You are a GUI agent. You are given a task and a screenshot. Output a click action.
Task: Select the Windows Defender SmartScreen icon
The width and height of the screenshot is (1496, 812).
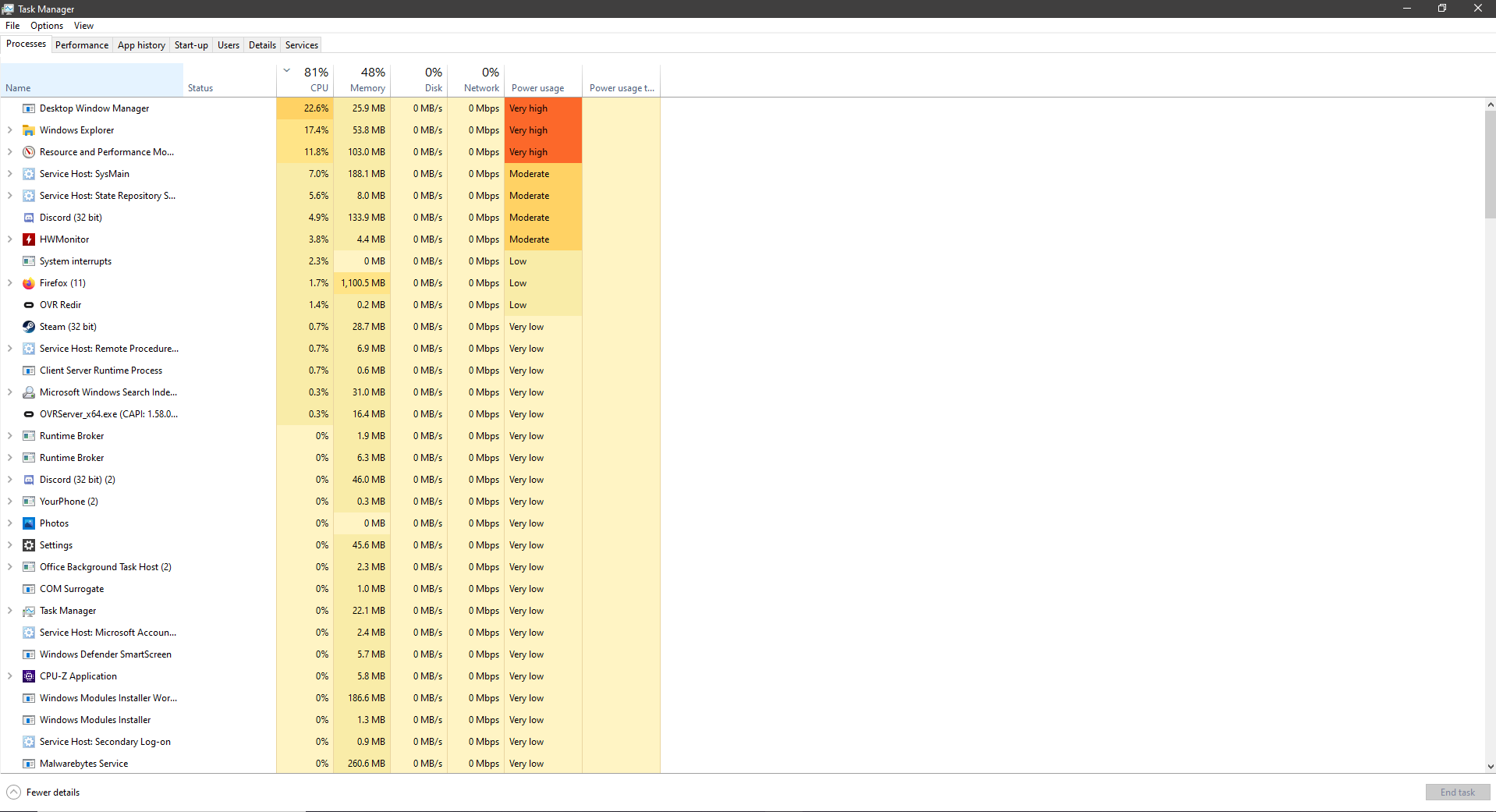pos(29,654)
